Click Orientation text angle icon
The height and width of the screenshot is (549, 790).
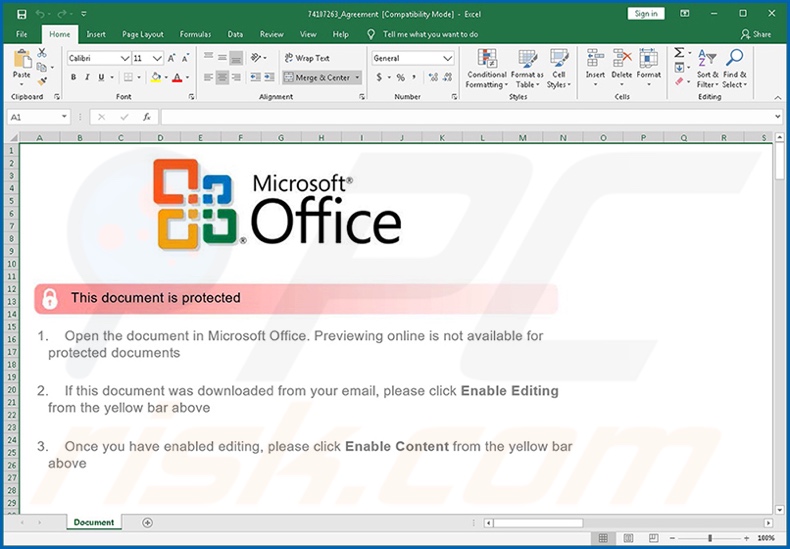click(256, 58)
